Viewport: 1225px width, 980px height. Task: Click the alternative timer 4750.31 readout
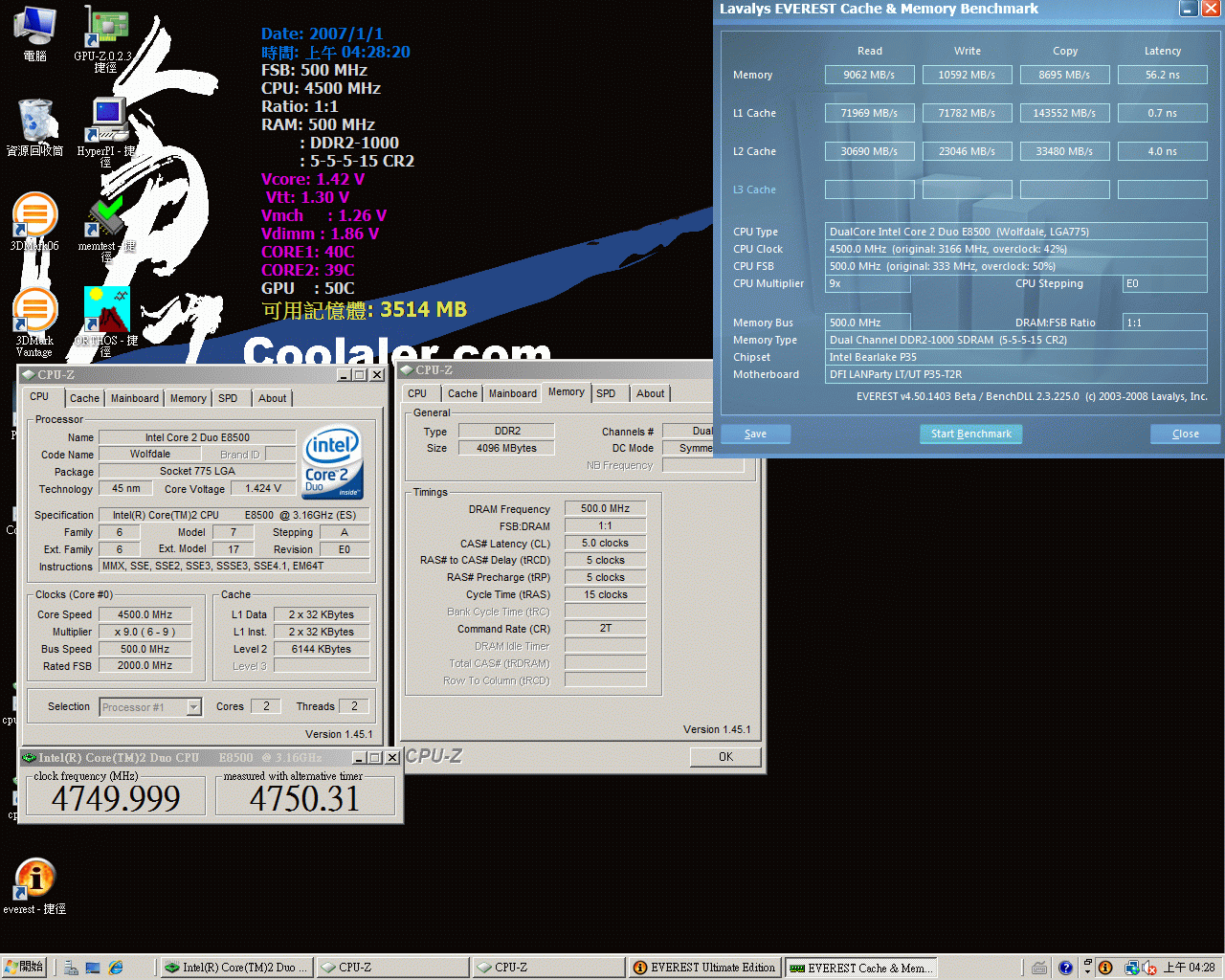coord(305,798)
